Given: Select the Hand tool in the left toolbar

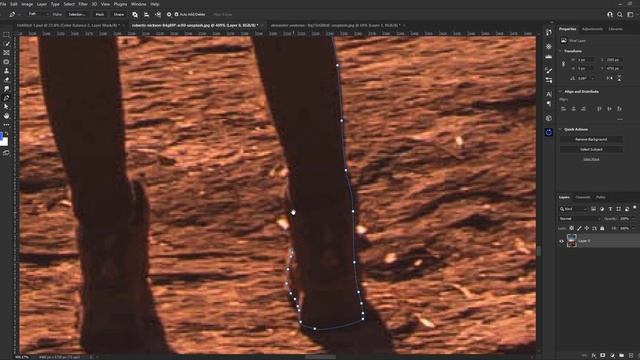Looking at the screenshot, I should coord(6,116).
